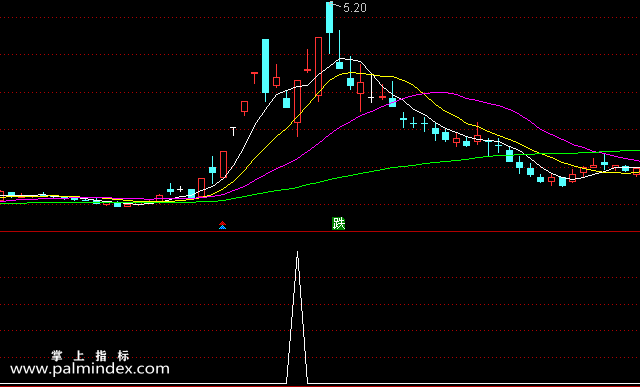The height and width of the screenshot is (387, 640).
Task: Click the green 跌 signal icon
Action: pos(338,223)
